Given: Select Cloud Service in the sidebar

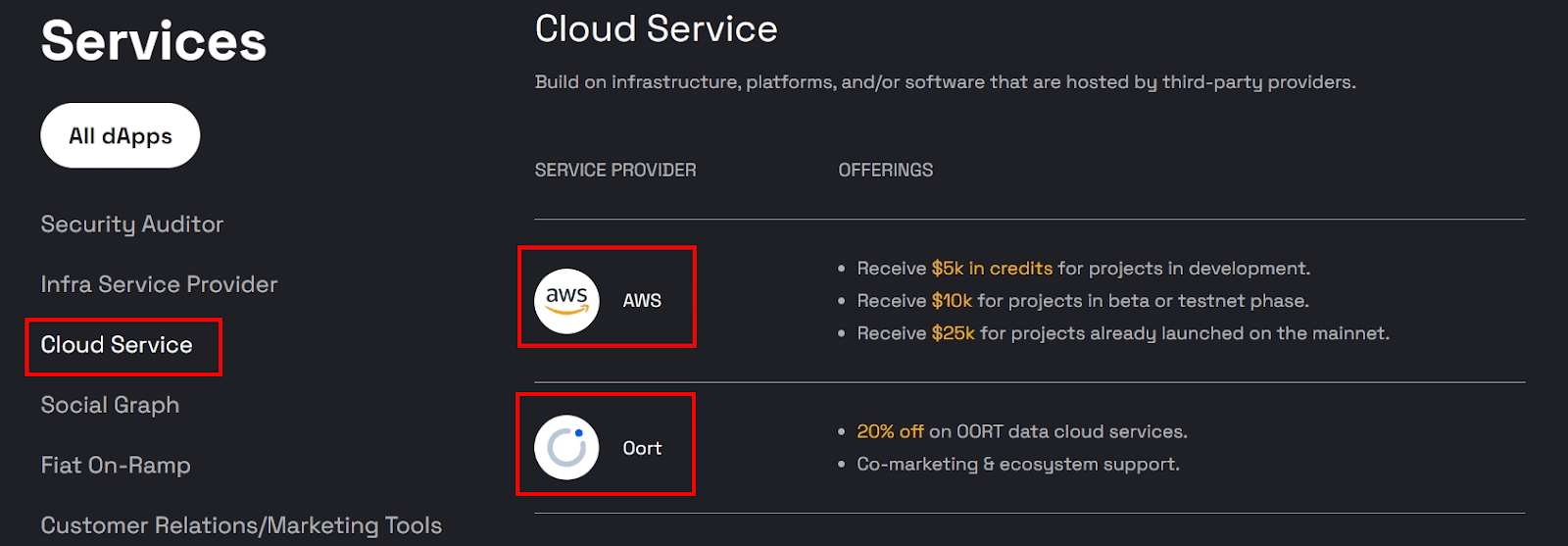Looking at the screenshot, I should (x=117, y=345).
